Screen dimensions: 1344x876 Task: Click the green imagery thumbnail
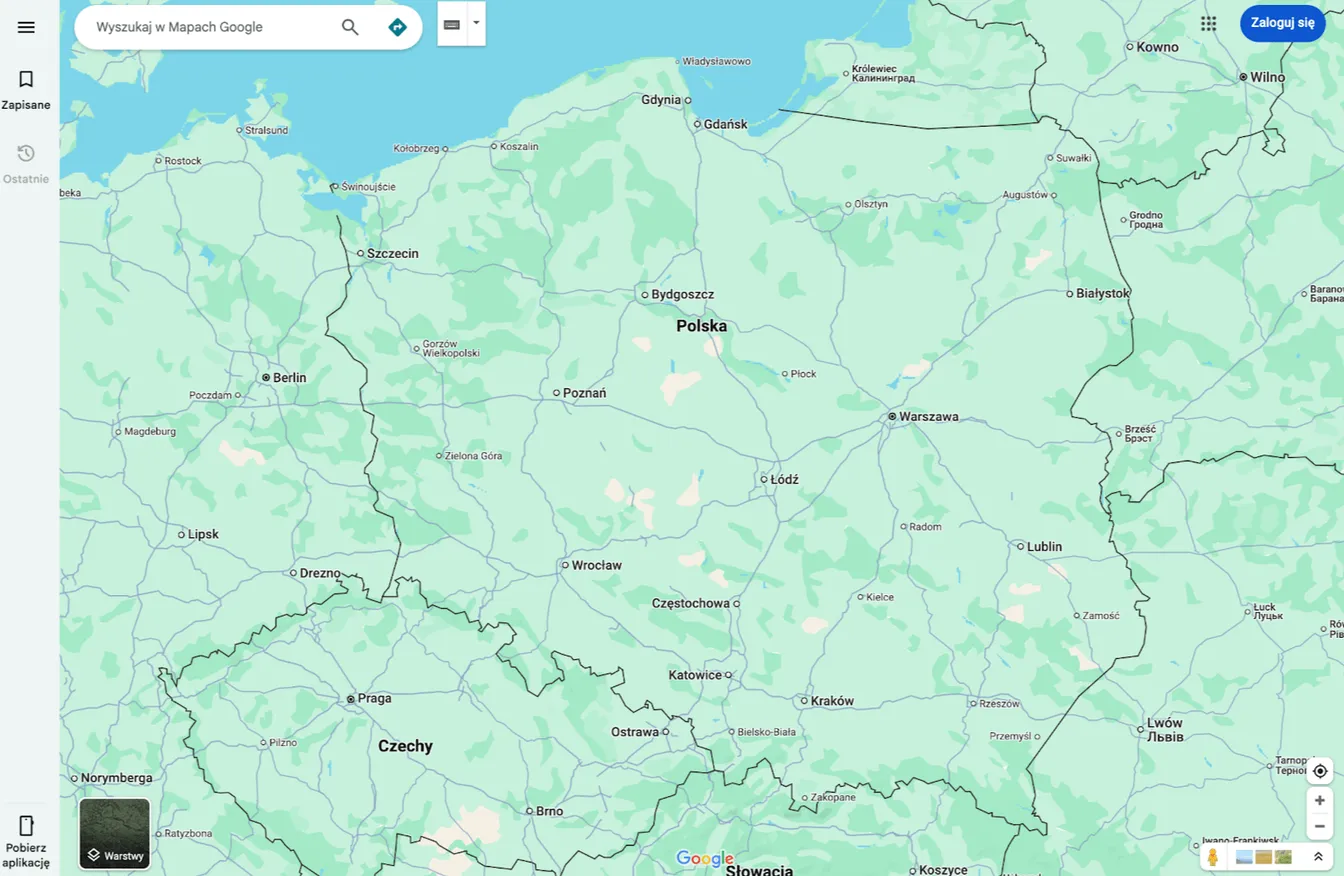tap(1283, 857)
